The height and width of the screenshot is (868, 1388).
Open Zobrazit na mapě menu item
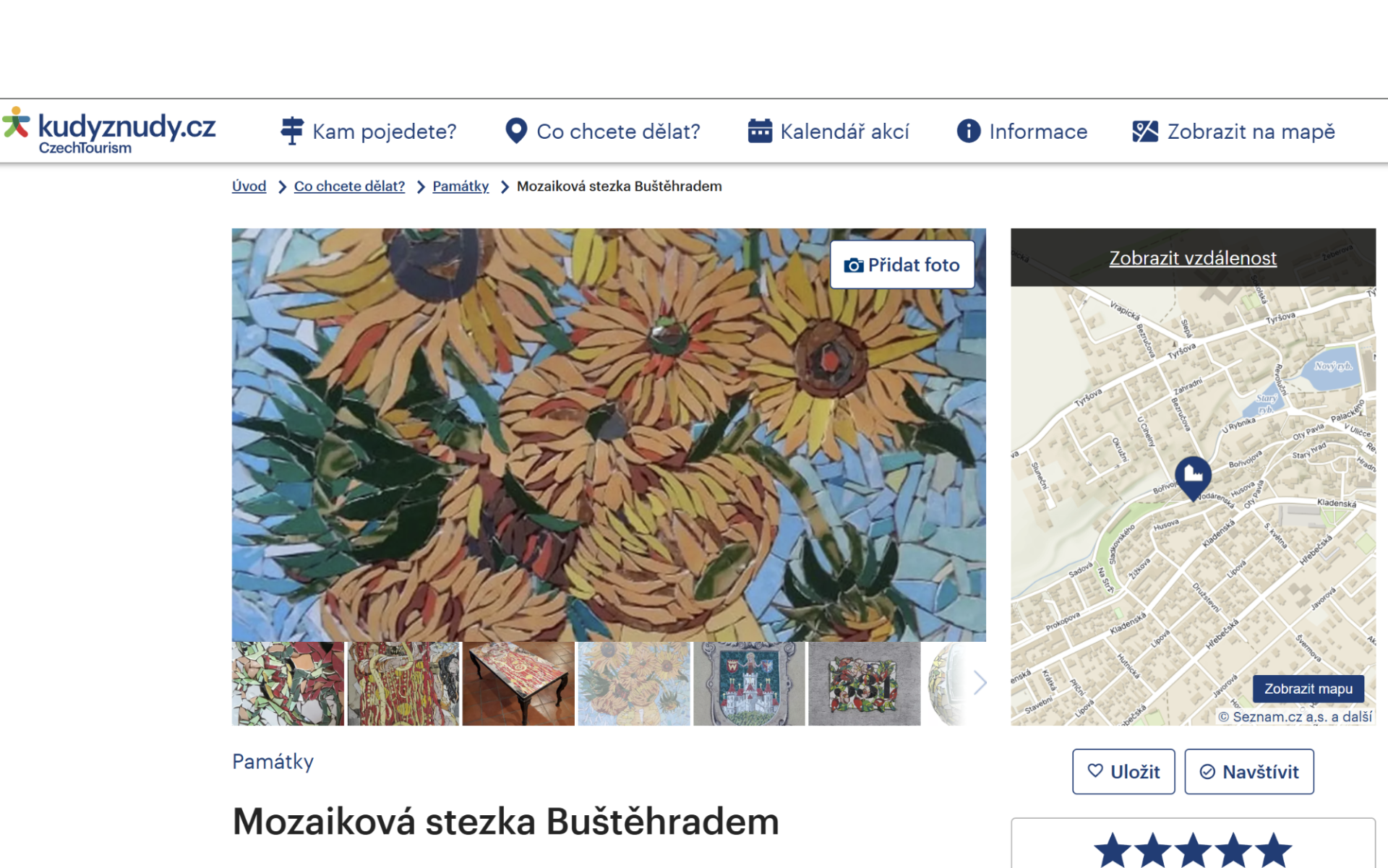click(1233, 132)
